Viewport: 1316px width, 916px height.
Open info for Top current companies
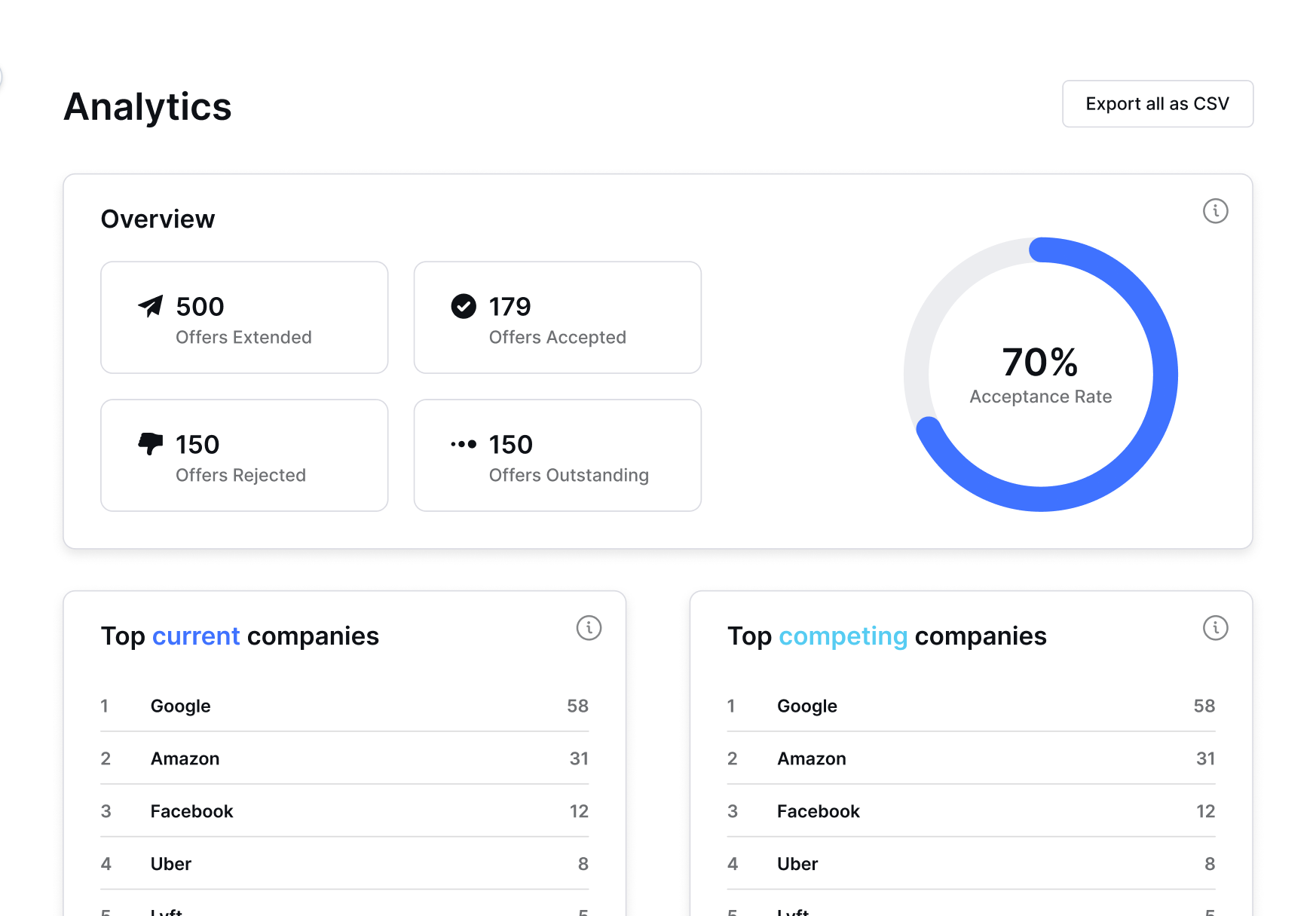pos(589,628)
